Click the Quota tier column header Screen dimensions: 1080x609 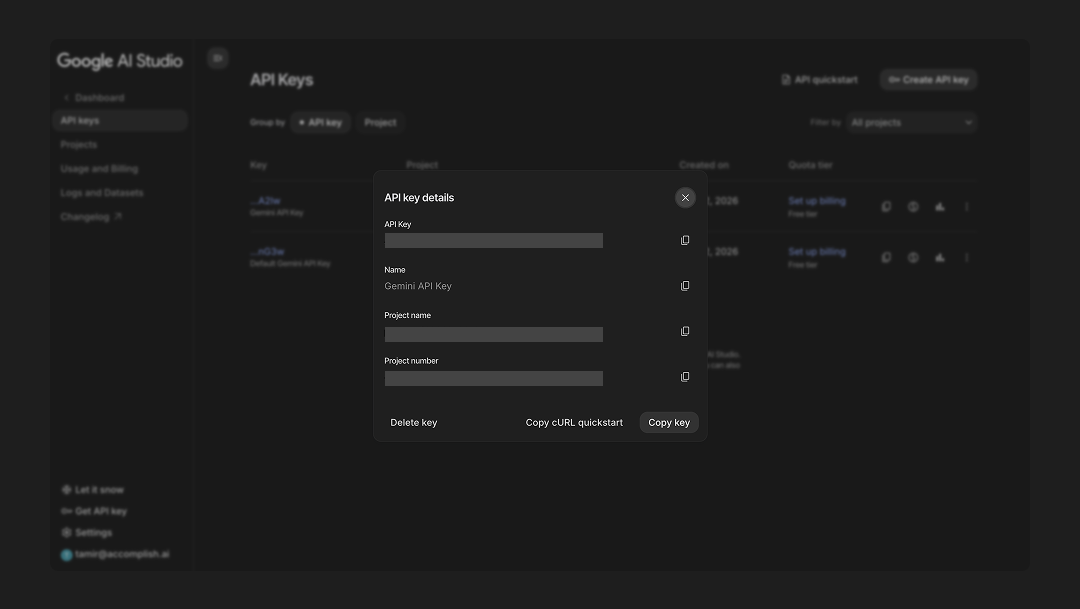[x=810, y=165]
